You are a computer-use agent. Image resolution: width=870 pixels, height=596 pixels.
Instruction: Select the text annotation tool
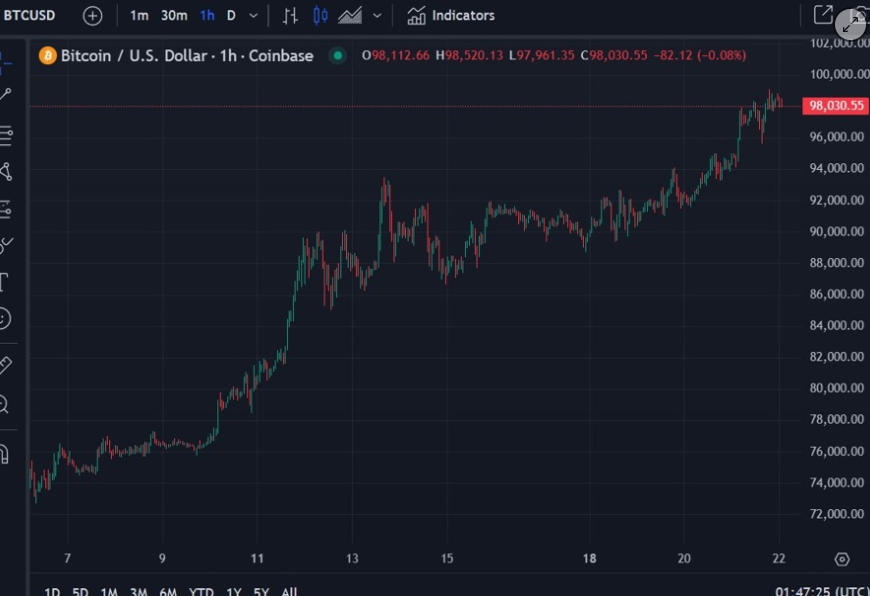coord(5,281)
